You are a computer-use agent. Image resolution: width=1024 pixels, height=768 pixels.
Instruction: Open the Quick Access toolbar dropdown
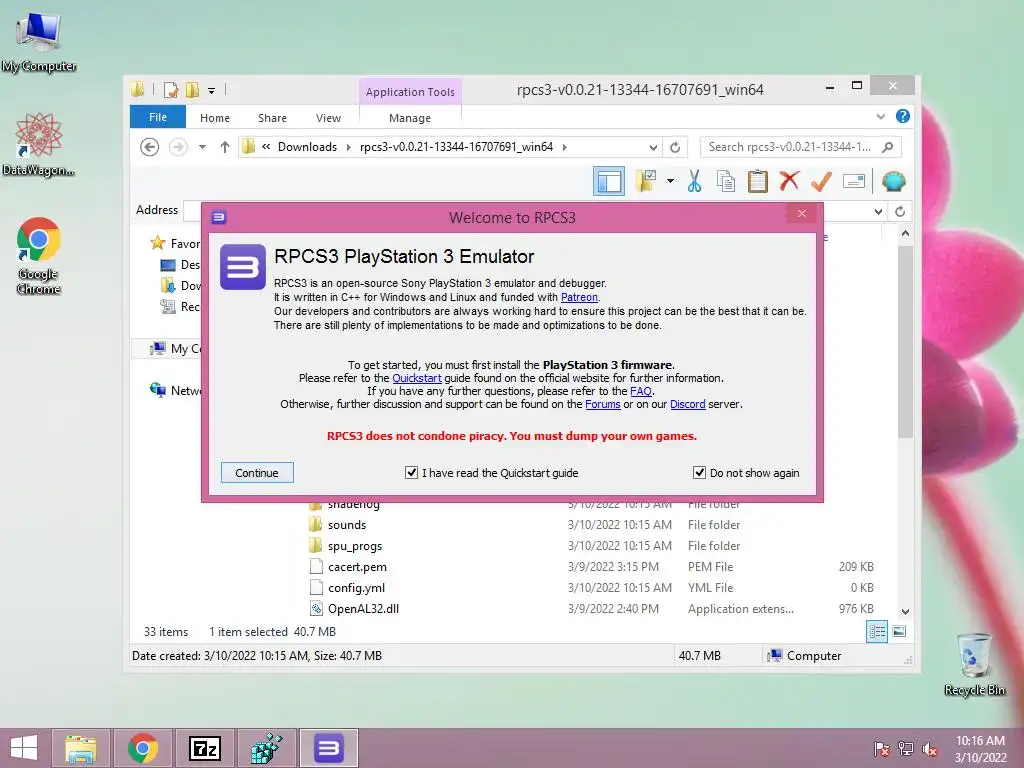[212, 91]
